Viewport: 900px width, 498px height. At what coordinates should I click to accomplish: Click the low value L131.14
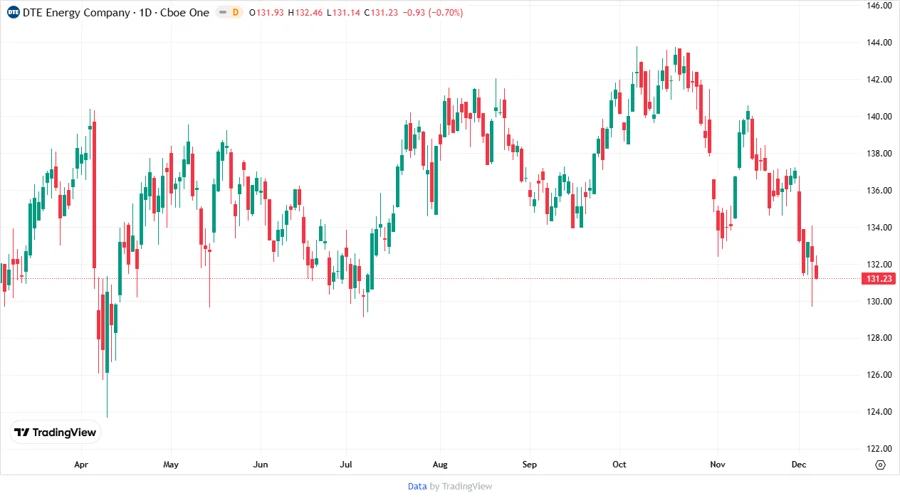tap(343, 13)
